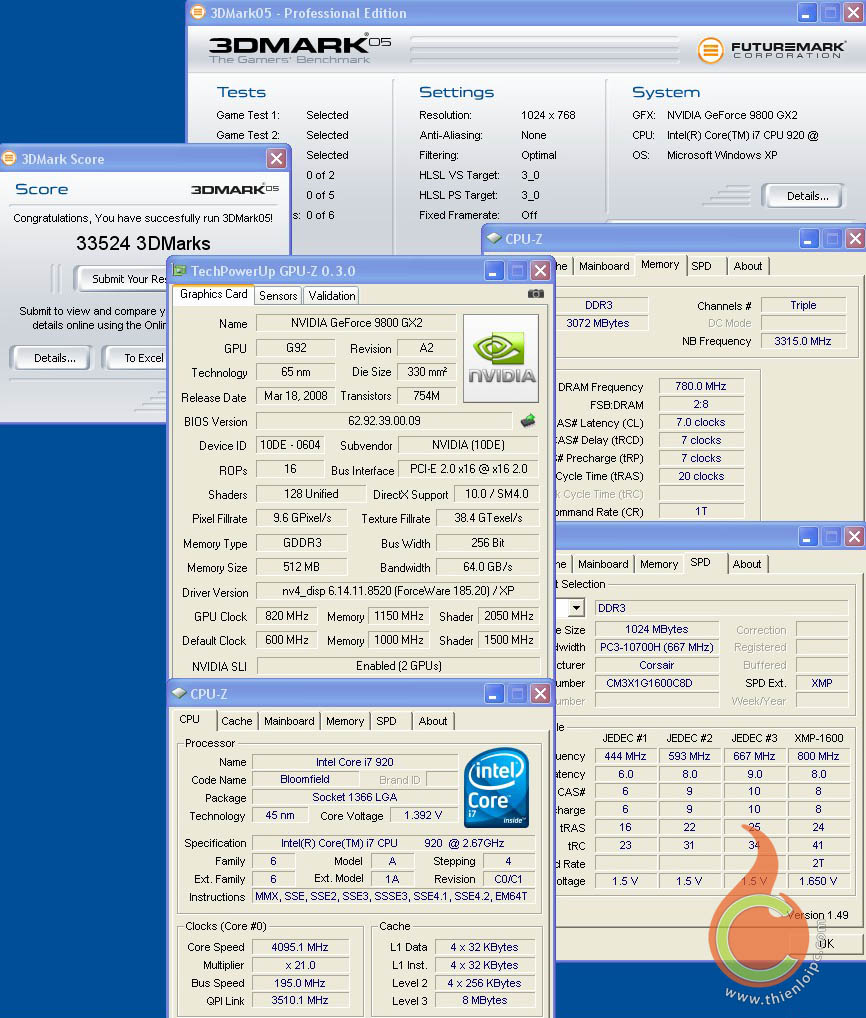Click the front CPU-Z title bar icon

[x=180, y=693]
